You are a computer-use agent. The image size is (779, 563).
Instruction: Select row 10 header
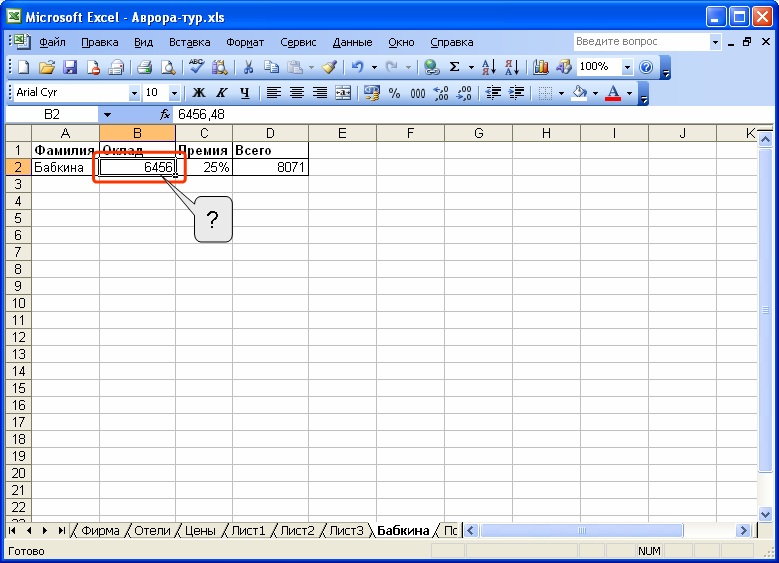18,303
